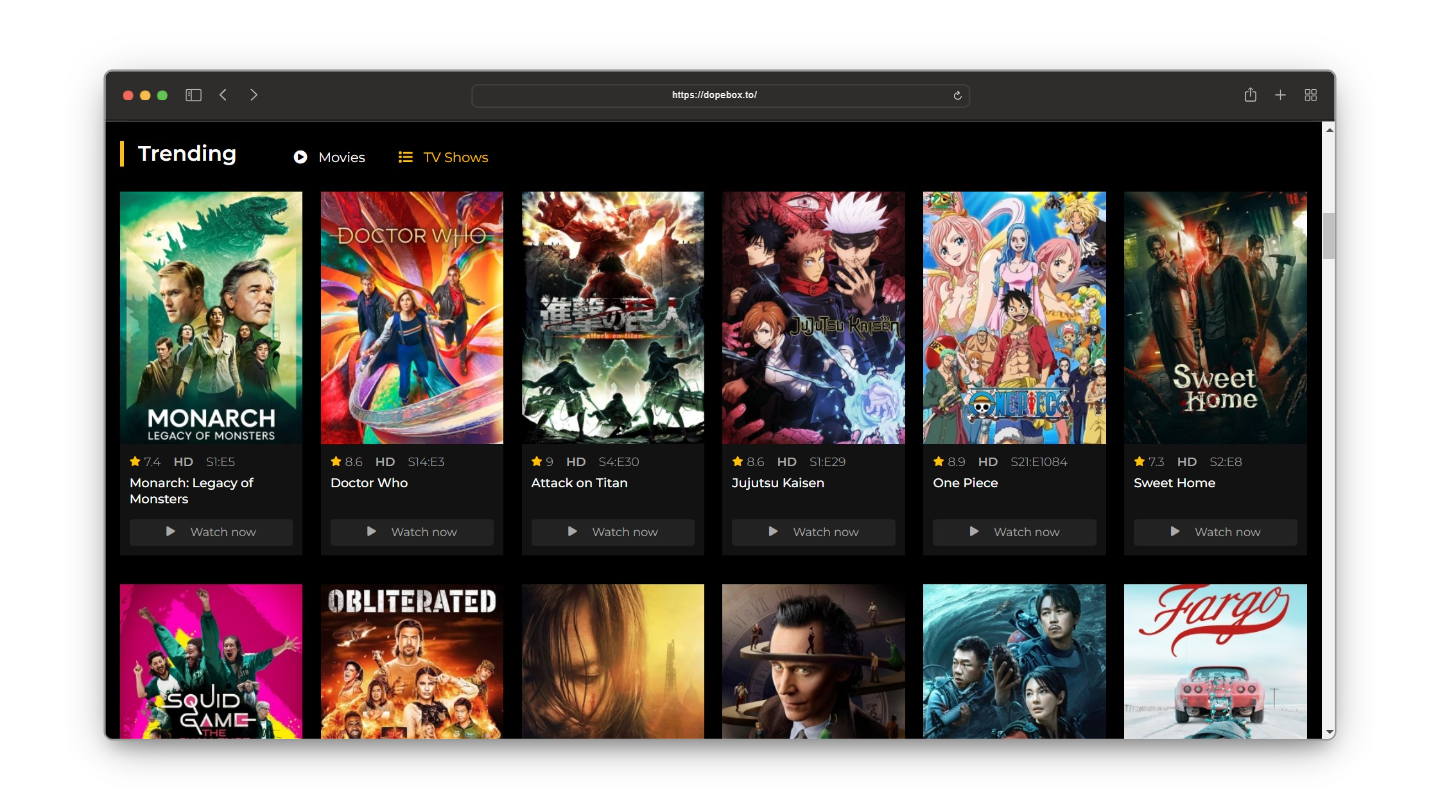
Task: Click the S2:E8 episode label
Action: [1226, 462]
